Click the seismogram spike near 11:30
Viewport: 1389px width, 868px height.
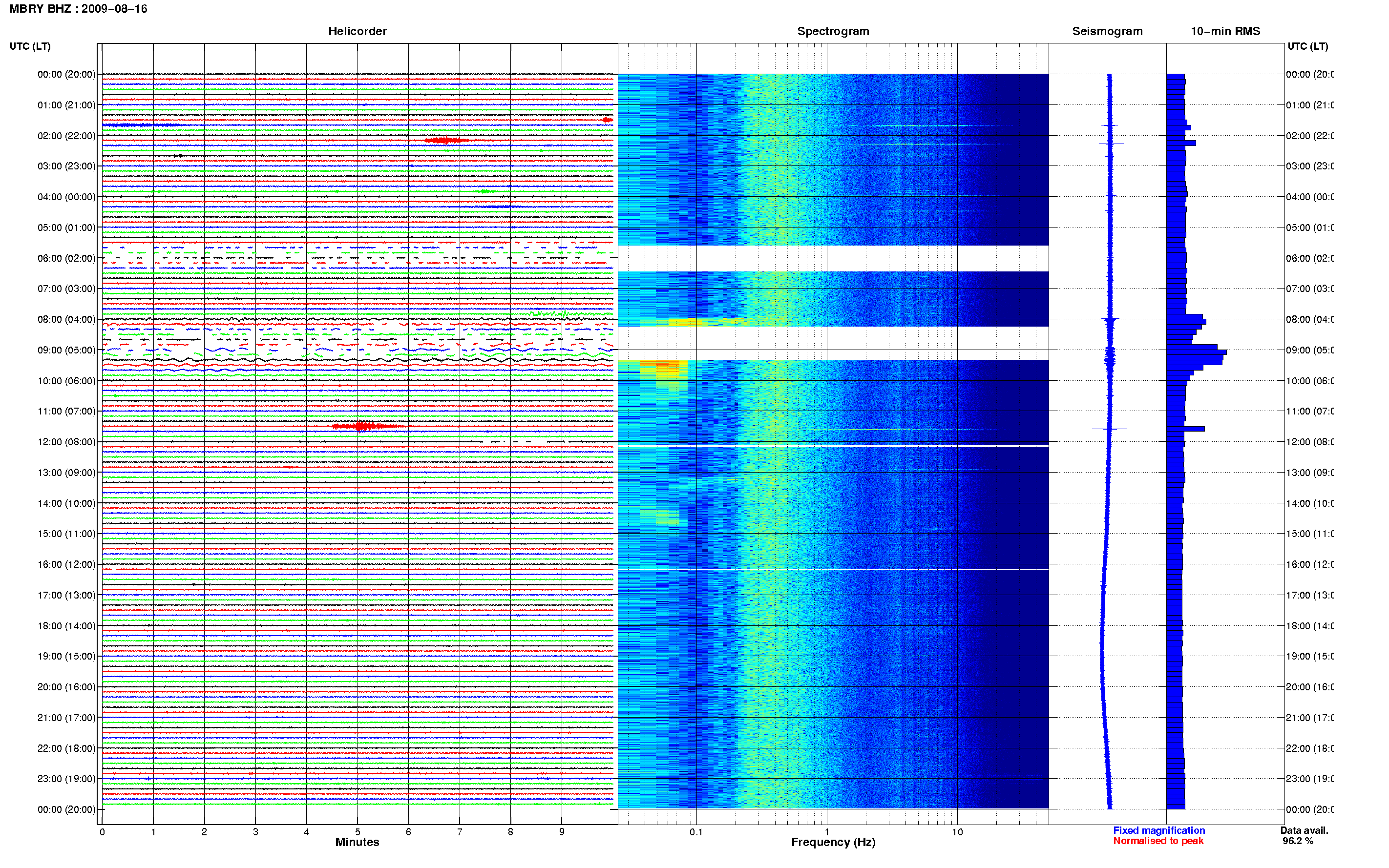click(1109, 429)
